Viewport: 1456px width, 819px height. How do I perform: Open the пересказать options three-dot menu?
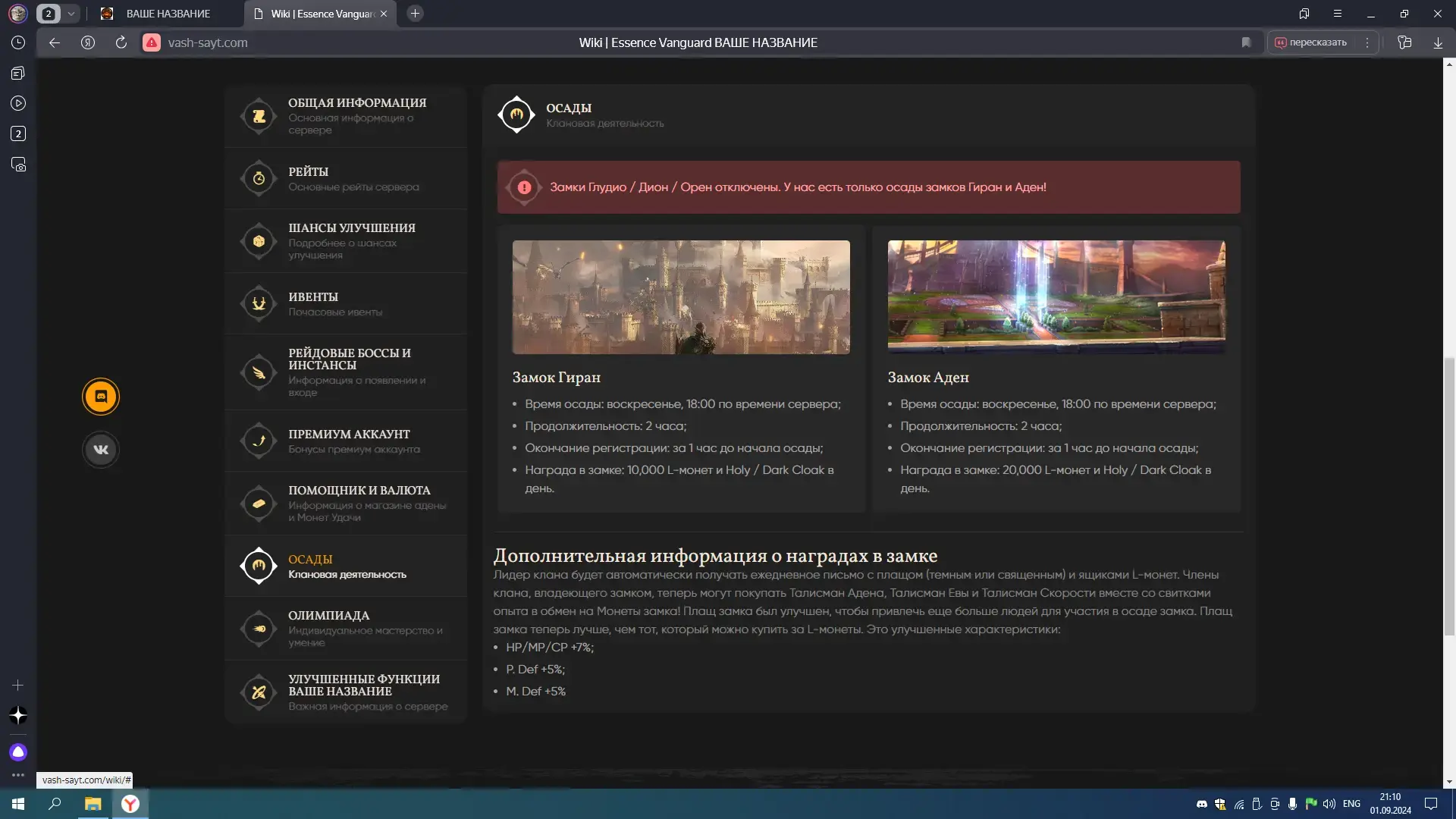click(1367, 42)
